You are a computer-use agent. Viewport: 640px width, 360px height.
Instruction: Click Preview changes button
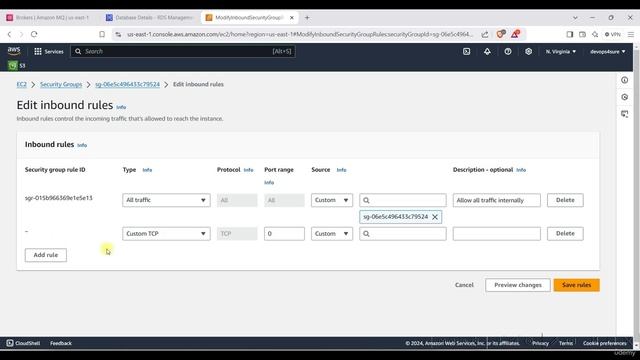[x=518, y=285]
